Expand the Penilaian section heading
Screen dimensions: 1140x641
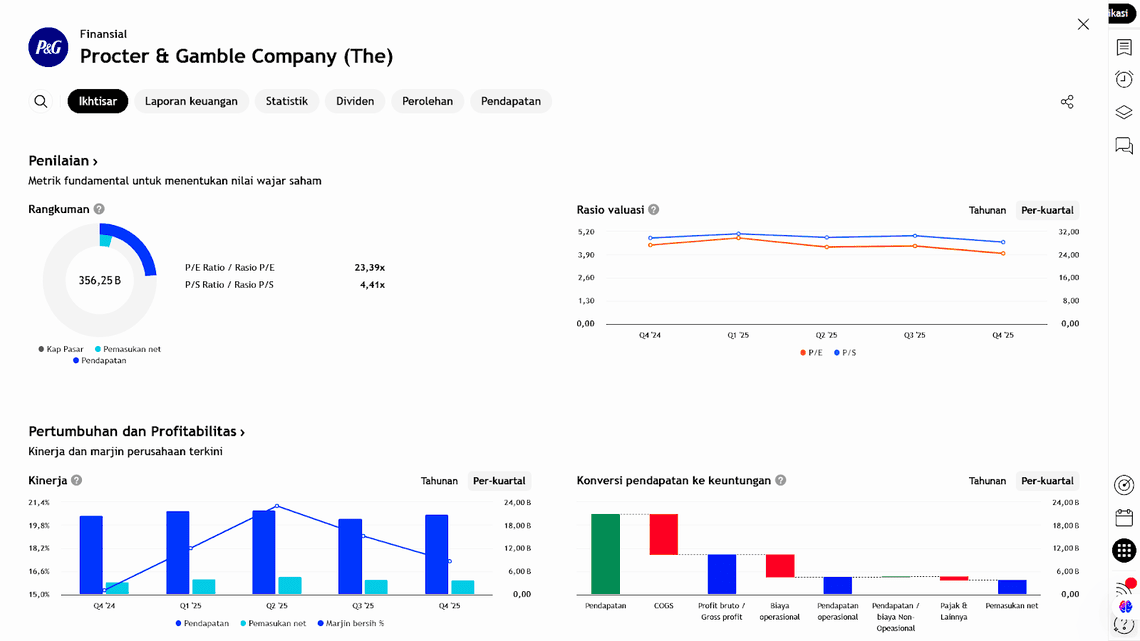(63, 161)
